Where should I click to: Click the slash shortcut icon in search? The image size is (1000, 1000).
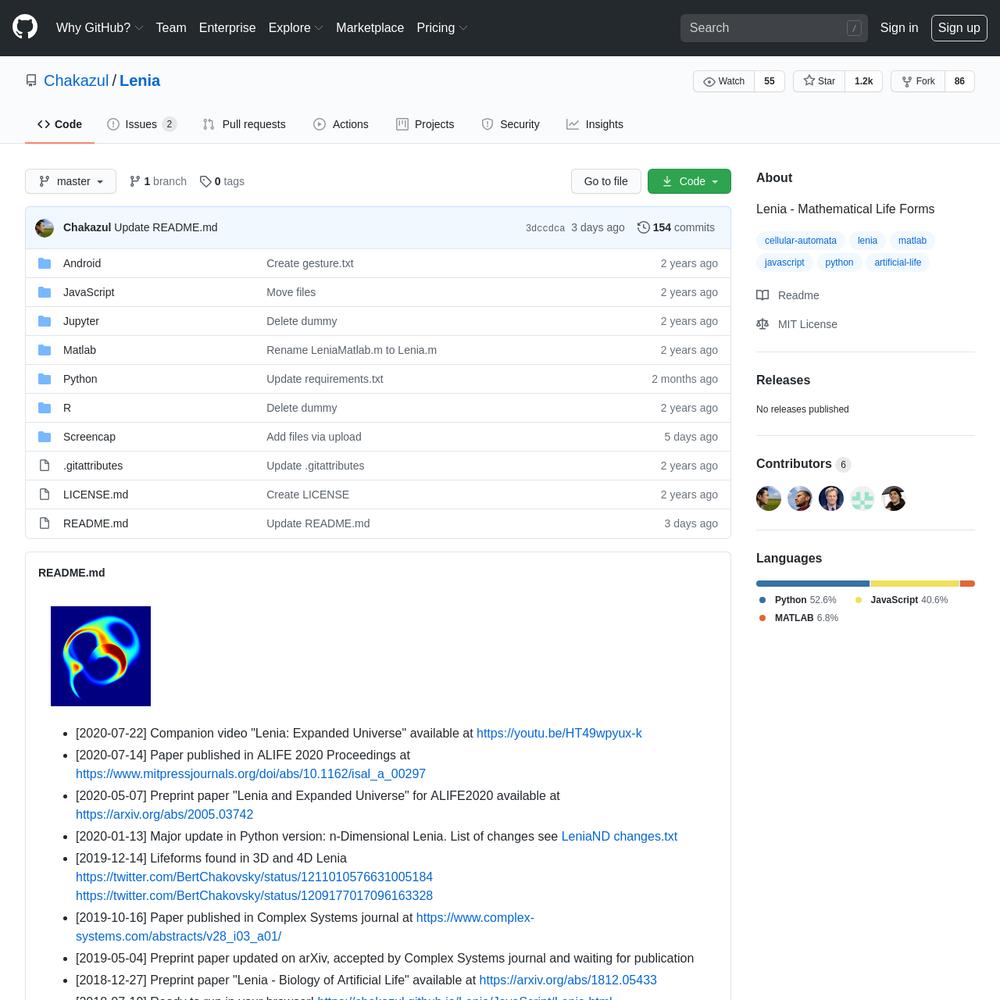coord(854,28)
